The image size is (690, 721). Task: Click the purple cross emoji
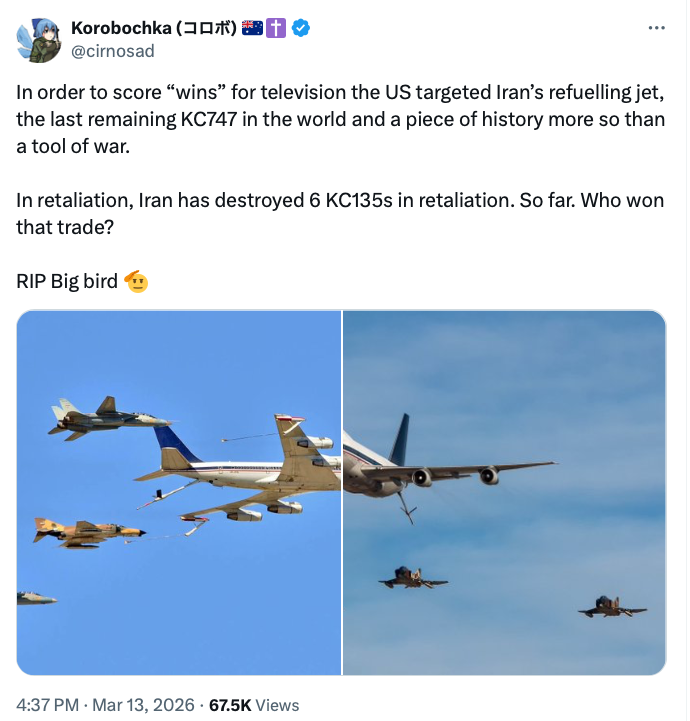click(276, 28)
